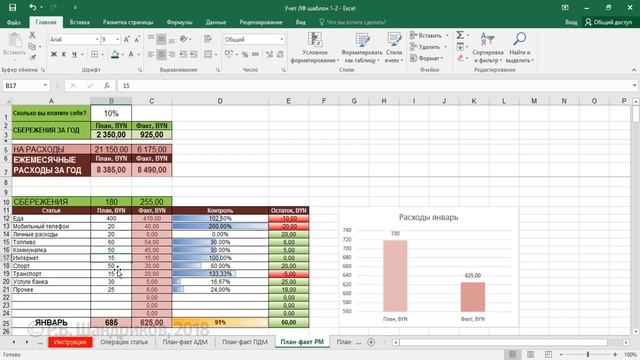Open the Инструкция sheet tab
640x360 pixels.
click(x=70, y=342)
